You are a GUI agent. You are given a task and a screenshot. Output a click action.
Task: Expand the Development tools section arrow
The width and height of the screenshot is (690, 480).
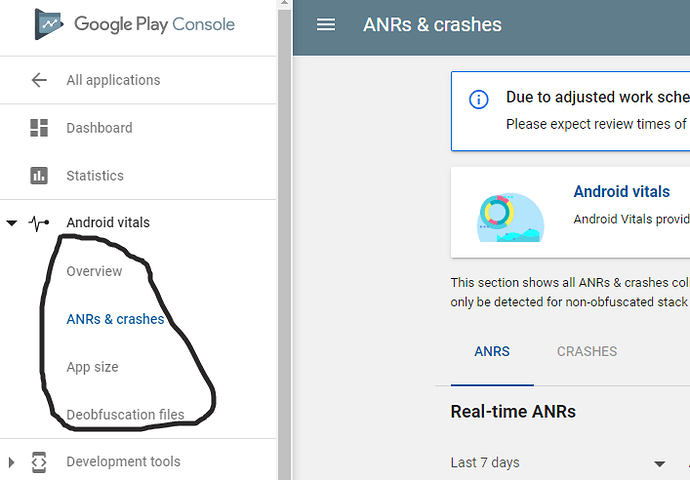[12, 462]
